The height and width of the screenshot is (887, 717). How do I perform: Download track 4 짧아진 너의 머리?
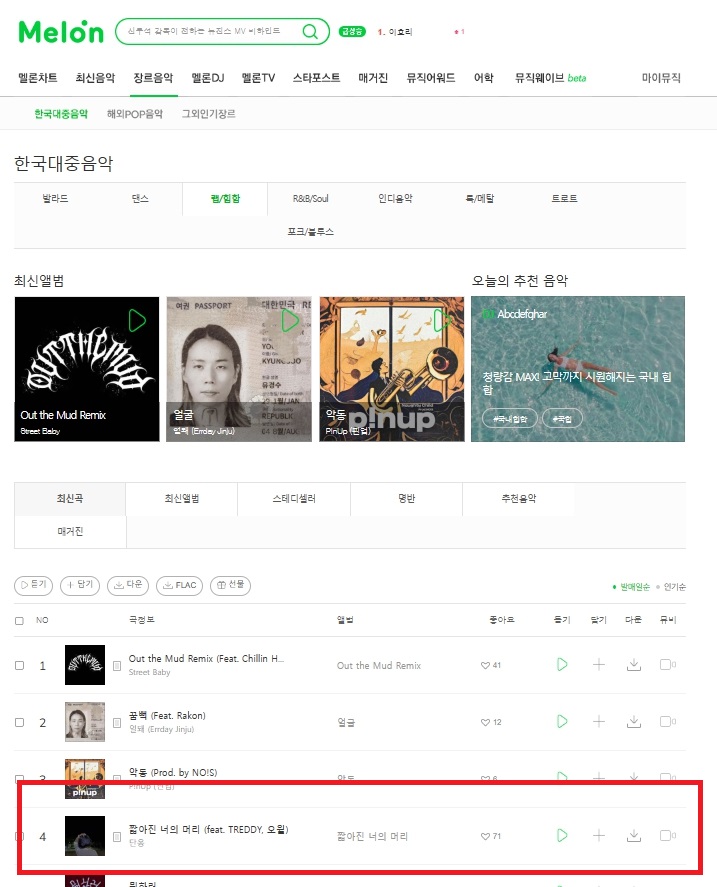tap(634, 836)
